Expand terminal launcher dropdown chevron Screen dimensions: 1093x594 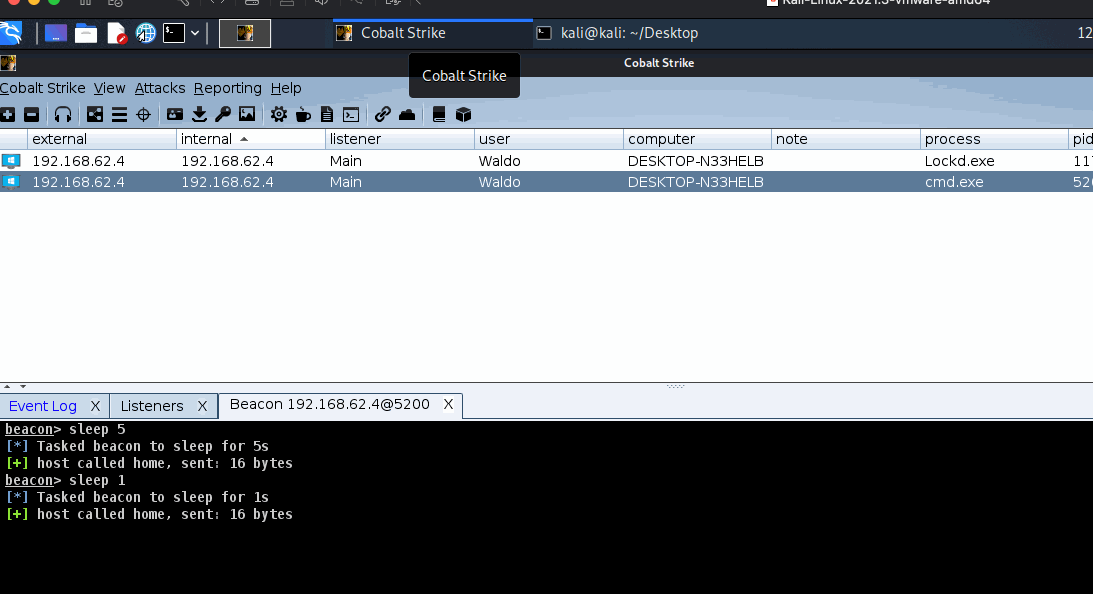click(x=195, y=33)
